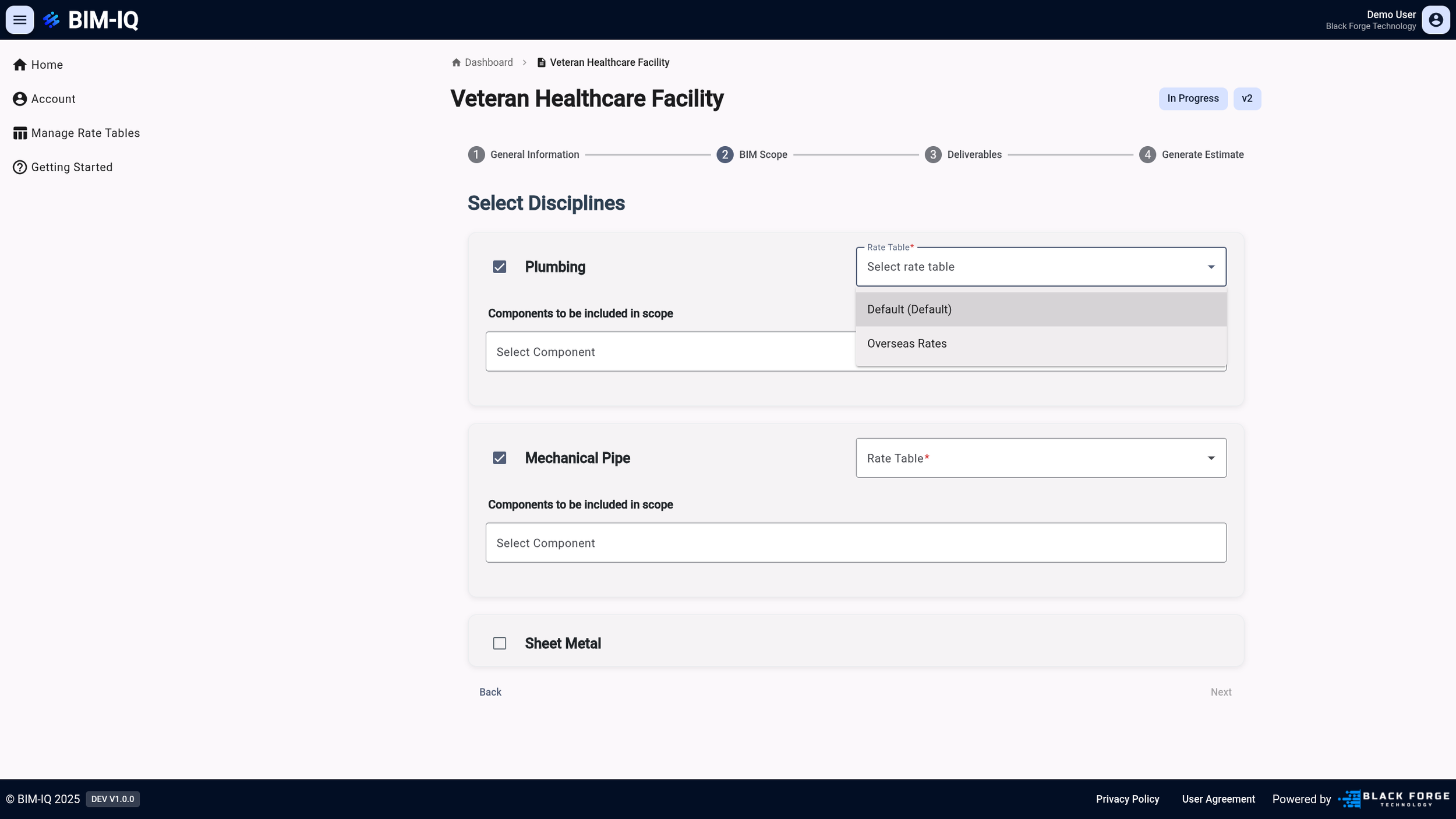Collapse the Plumbing Rate Table dropdown arrow
Image resolution: width=1456 pixels, height=819 pixels.
point(1211,267)
